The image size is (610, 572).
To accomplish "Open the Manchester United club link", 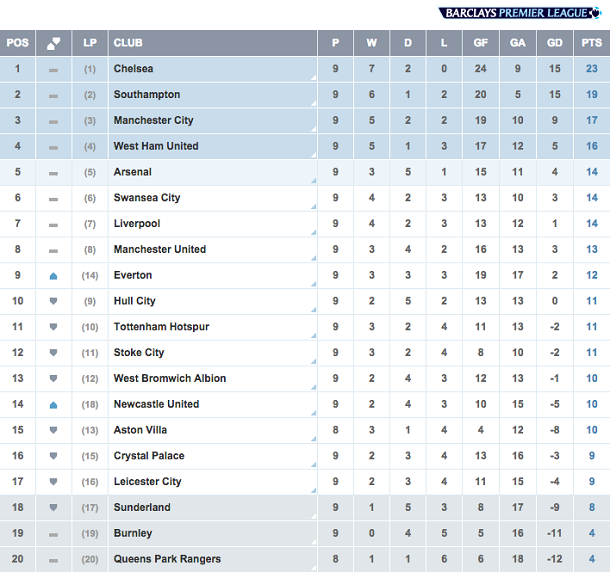I will (x=160, y=249).
